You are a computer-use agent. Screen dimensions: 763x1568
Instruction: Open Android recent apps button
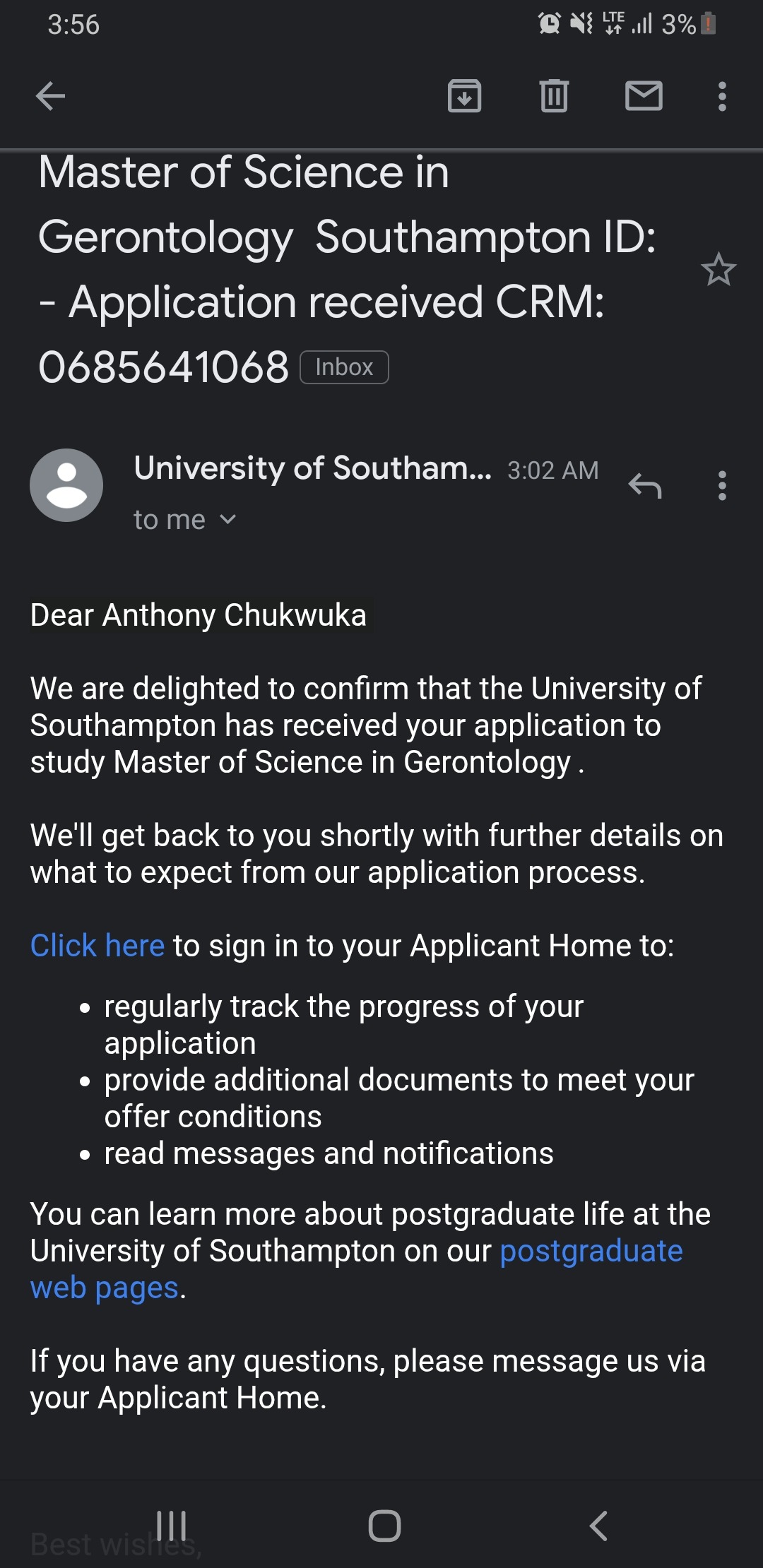171,1526
